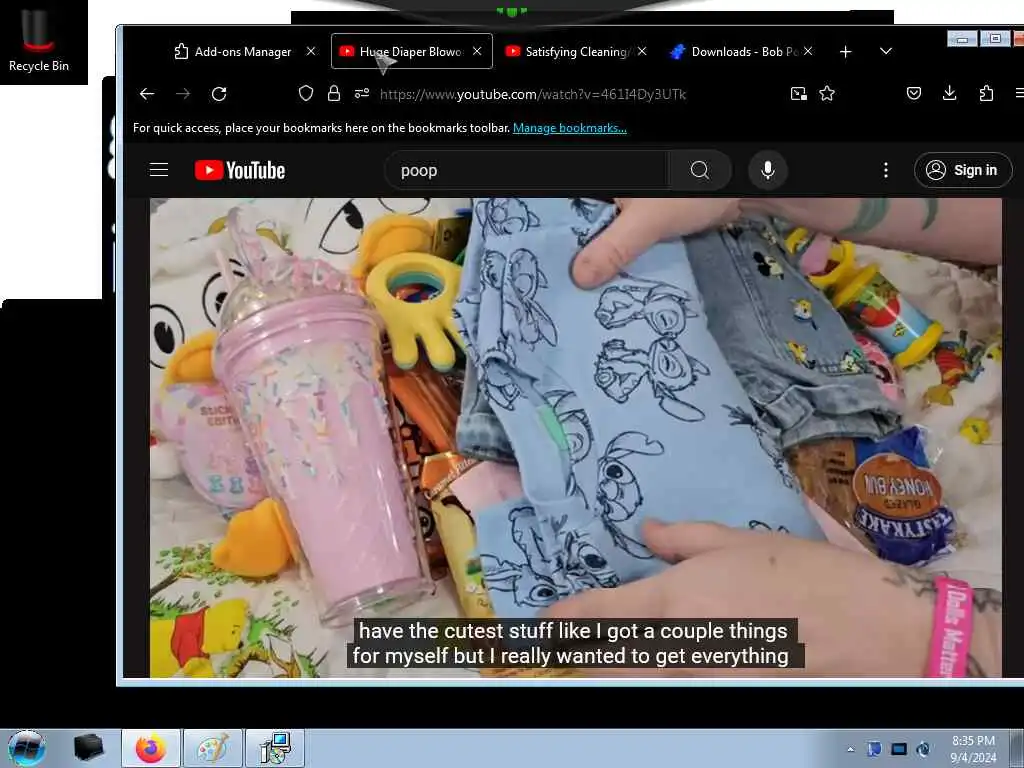Open YouTube settings three-dot menu
The image size is (1024, 768).
click(x=886, y=170)
